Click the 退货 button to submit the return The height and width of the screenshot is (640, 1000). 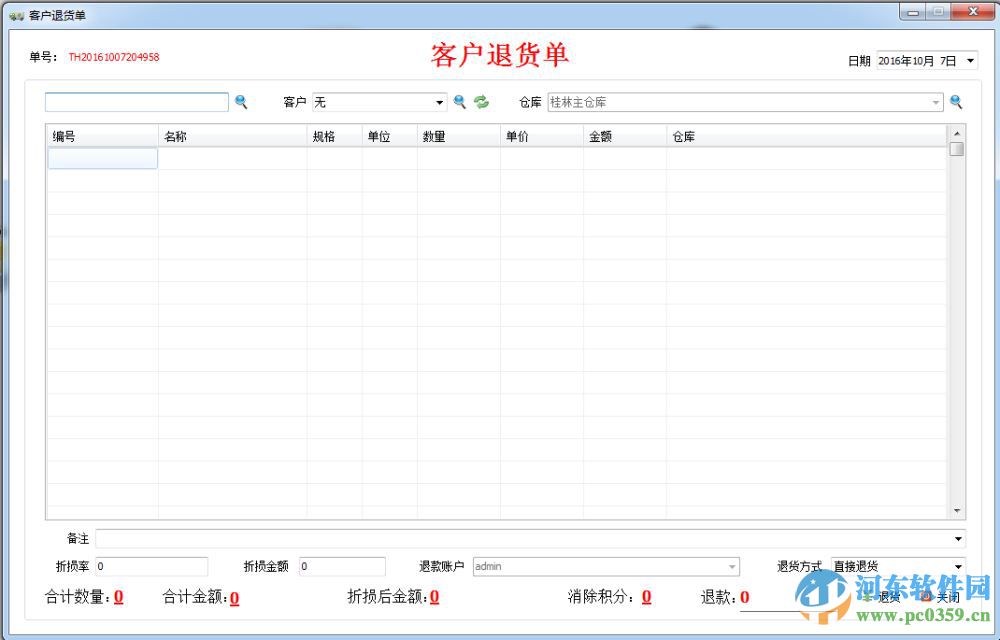tap(890, 597)
